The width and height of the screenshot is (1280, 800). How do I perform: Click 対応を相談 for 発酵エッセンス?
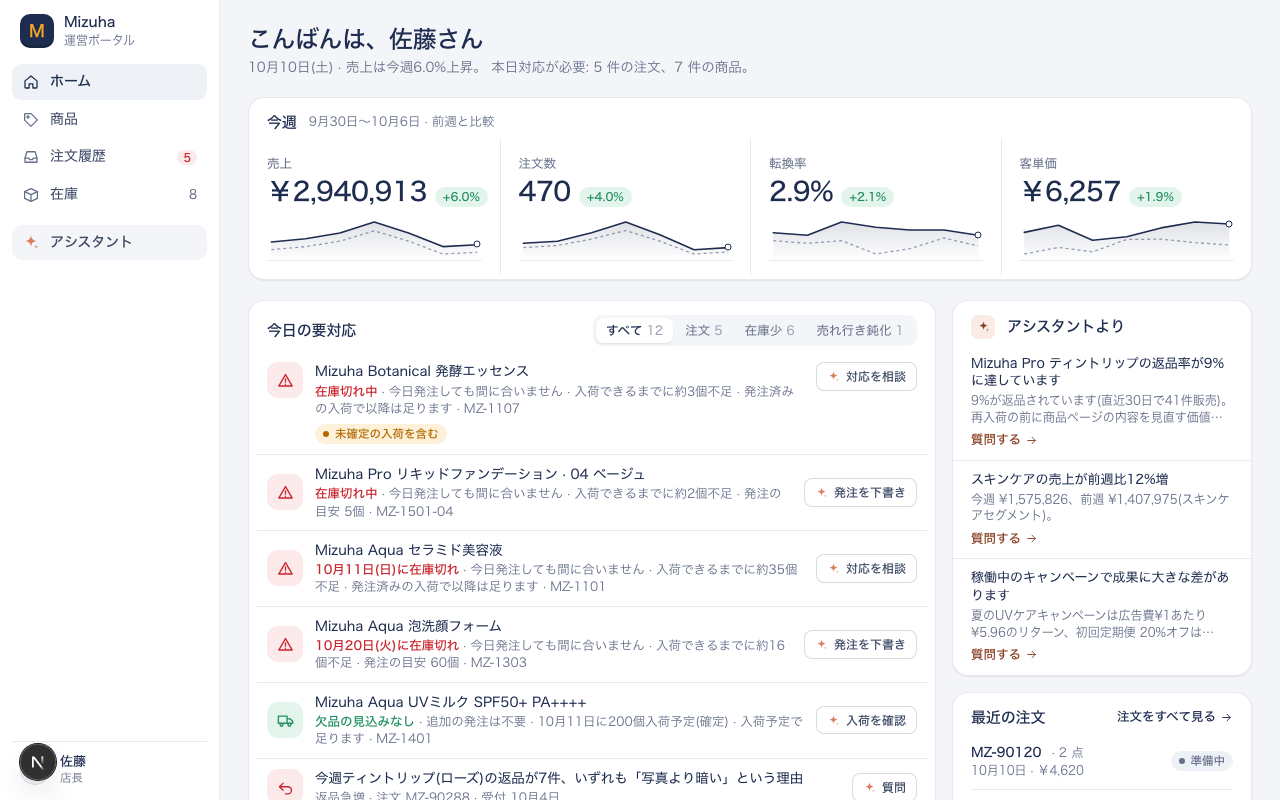866,376
